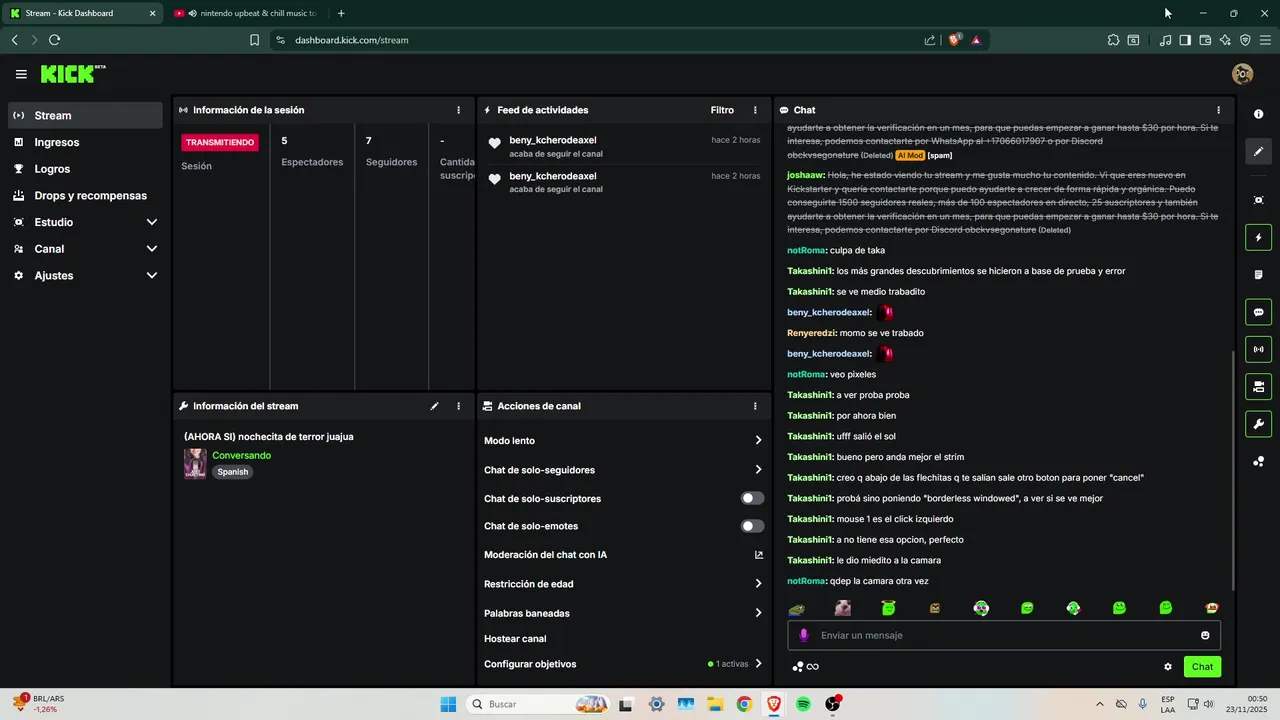The height and width of the screenshot is (720, 1280).
Task: Click the green Chat send button
Action: (1202, 667)
